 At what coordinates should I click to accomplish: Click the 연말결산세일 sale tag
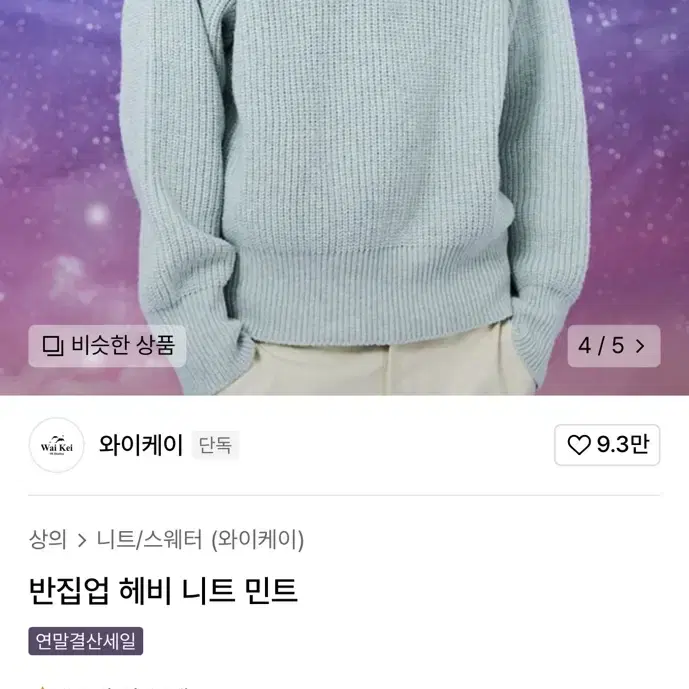86,641
